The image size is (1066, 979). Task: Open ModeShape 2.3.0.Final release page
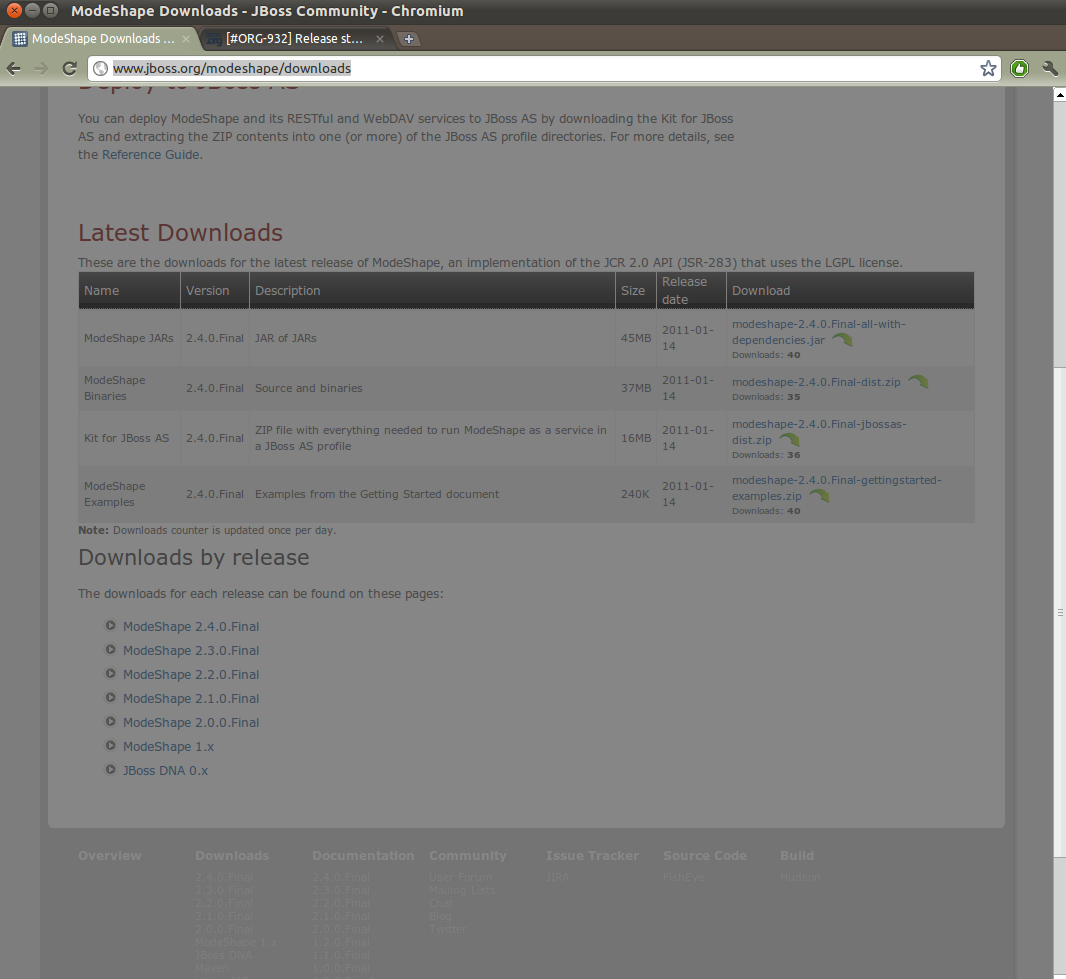coord(191,651)
